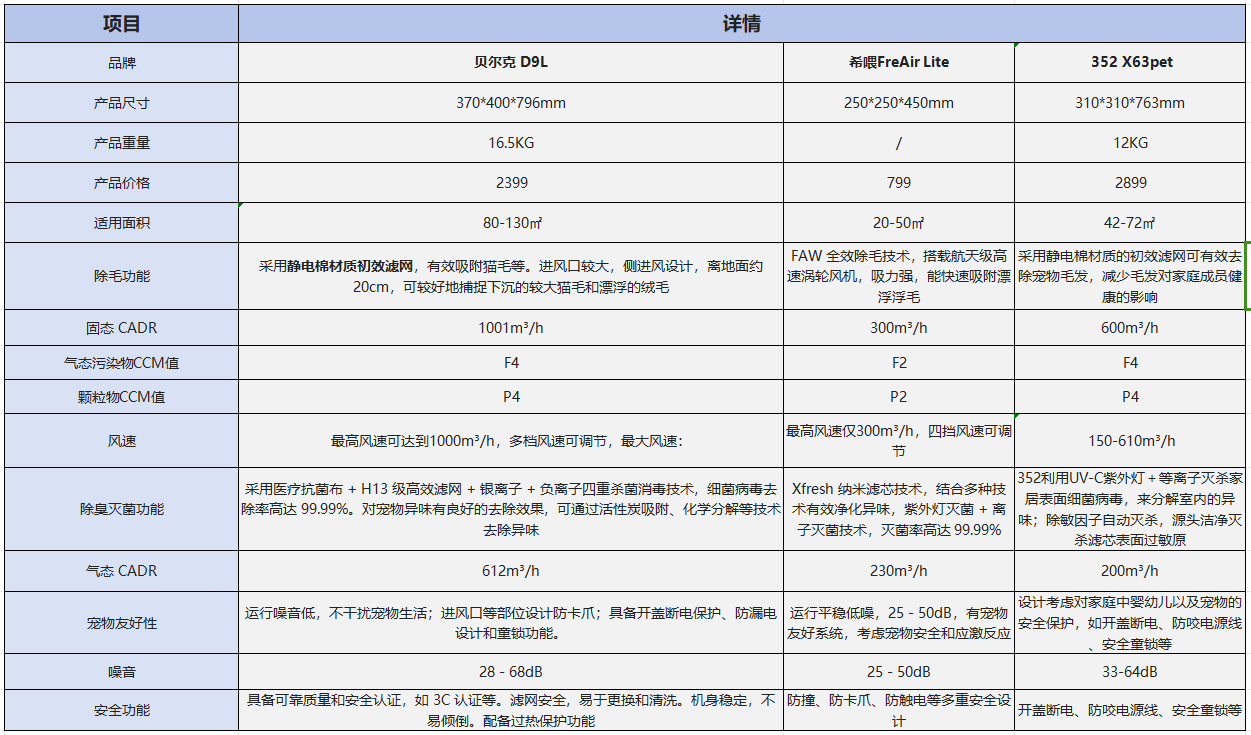Select the 详情 header cell
This screenshot has height=735, width=1251.
pyautogui.click(x=741, y=24)
